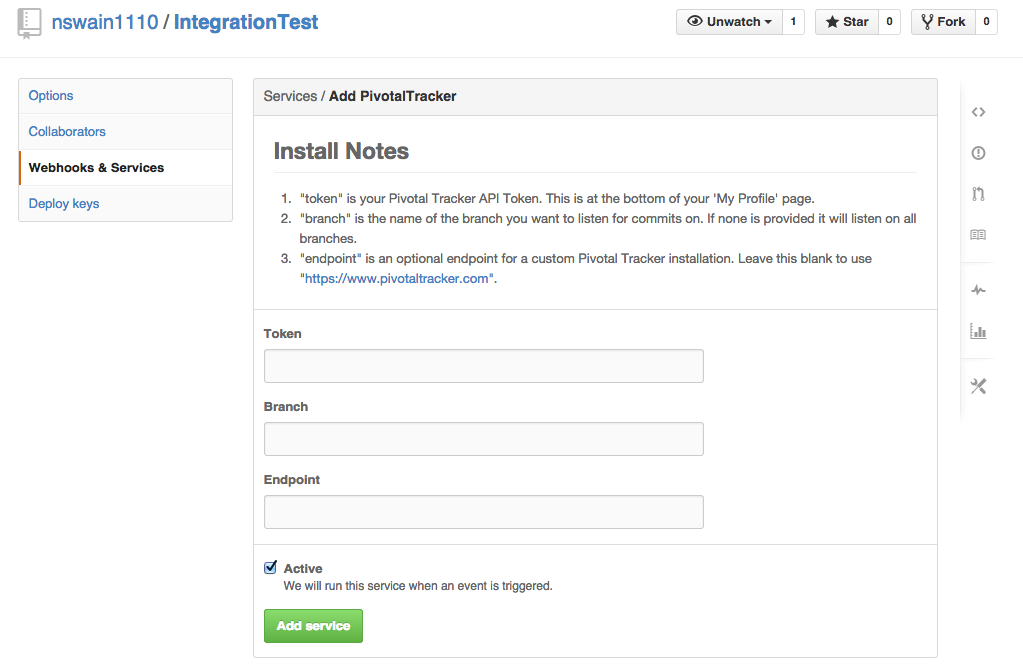Fork the IntegrationTest repository
1023x665 pixels.
[943, 22]
